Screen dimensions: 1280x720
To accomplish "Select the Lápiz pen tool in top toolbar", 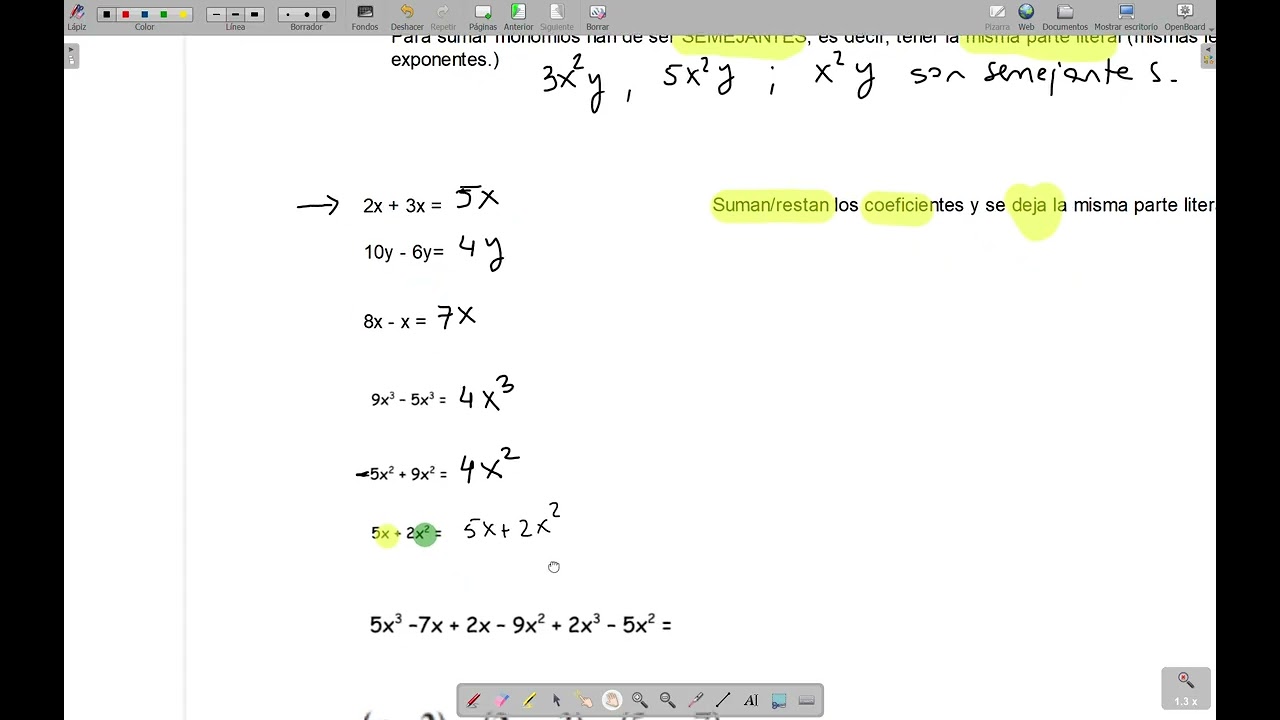I will pyautogui.click(x=76, y=15).
